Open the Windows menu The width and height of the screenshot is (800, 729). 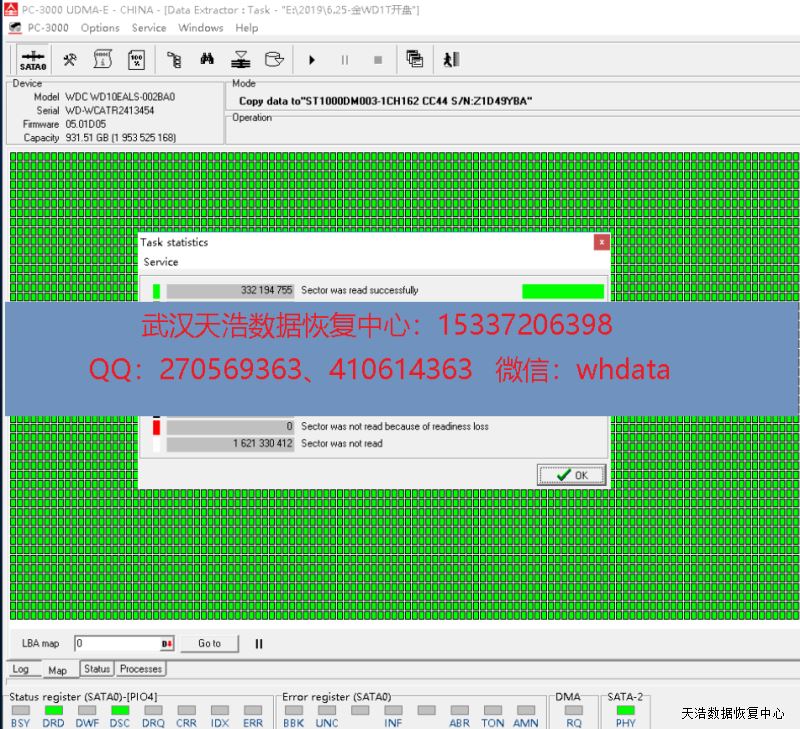[200, 28]
